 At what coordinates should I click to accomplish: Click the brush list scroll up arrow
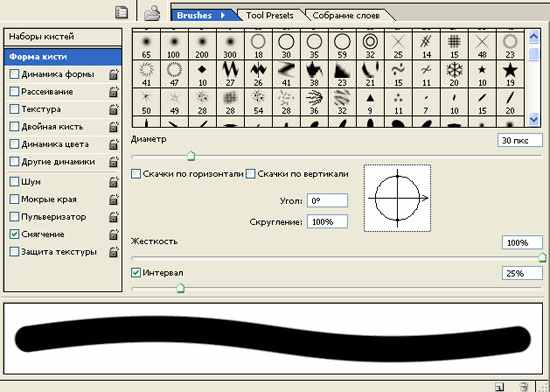534,36
